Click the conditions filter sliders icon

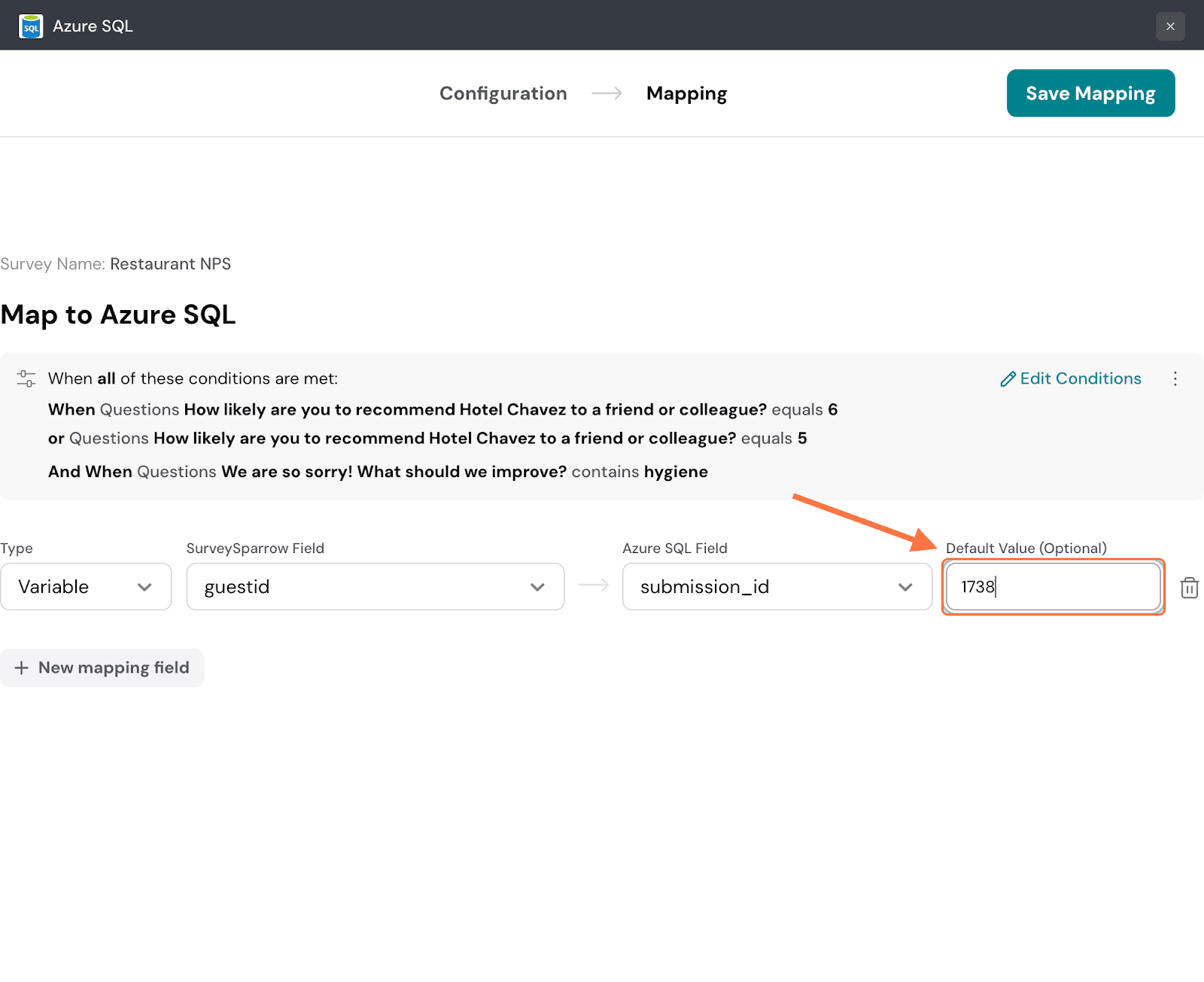coord(26,379)
